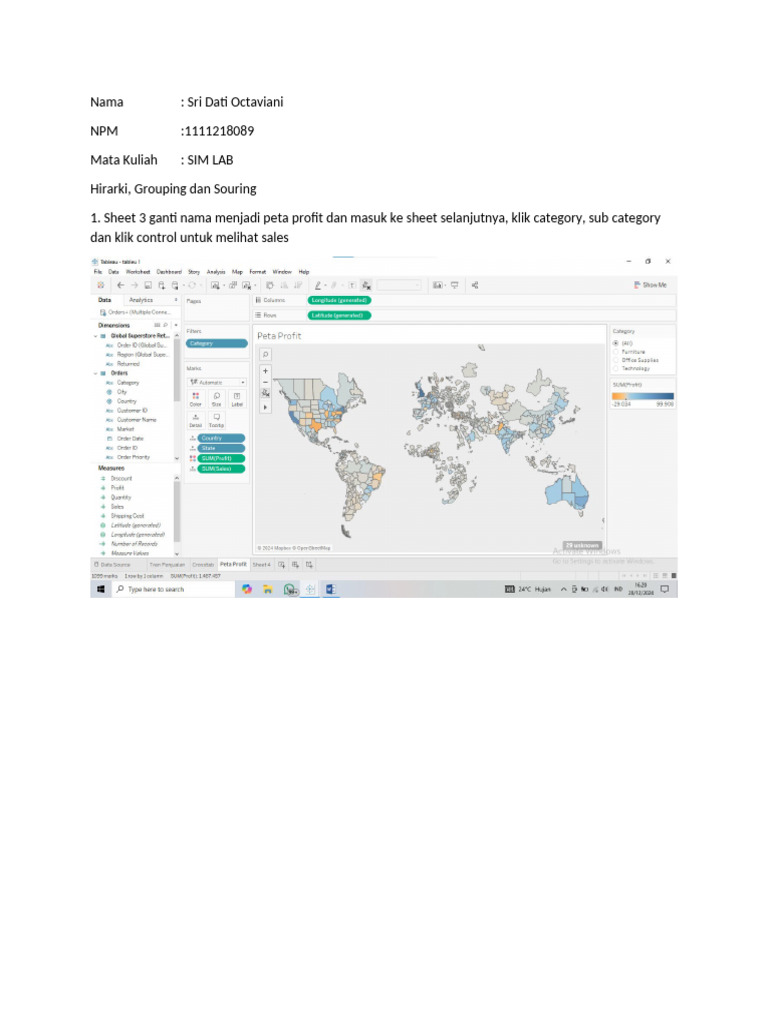
Task: Click the Show Me button
Action: pos(650,285)
